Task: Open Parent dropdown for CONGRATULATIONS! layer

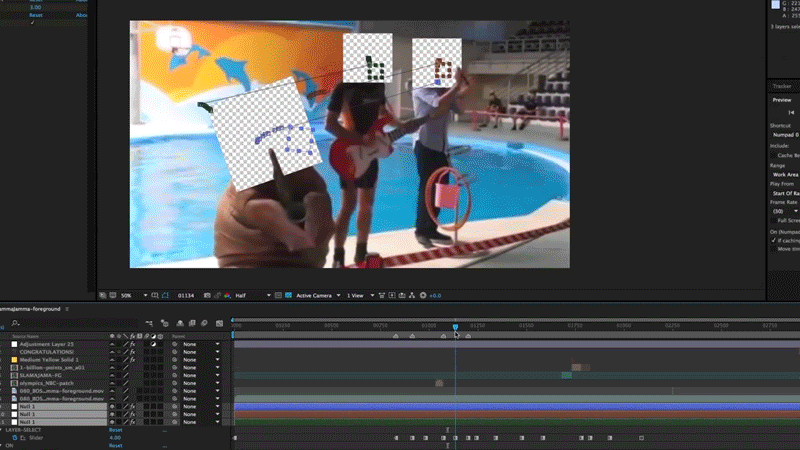Action: pyautogui.click(x=201, y=352)
